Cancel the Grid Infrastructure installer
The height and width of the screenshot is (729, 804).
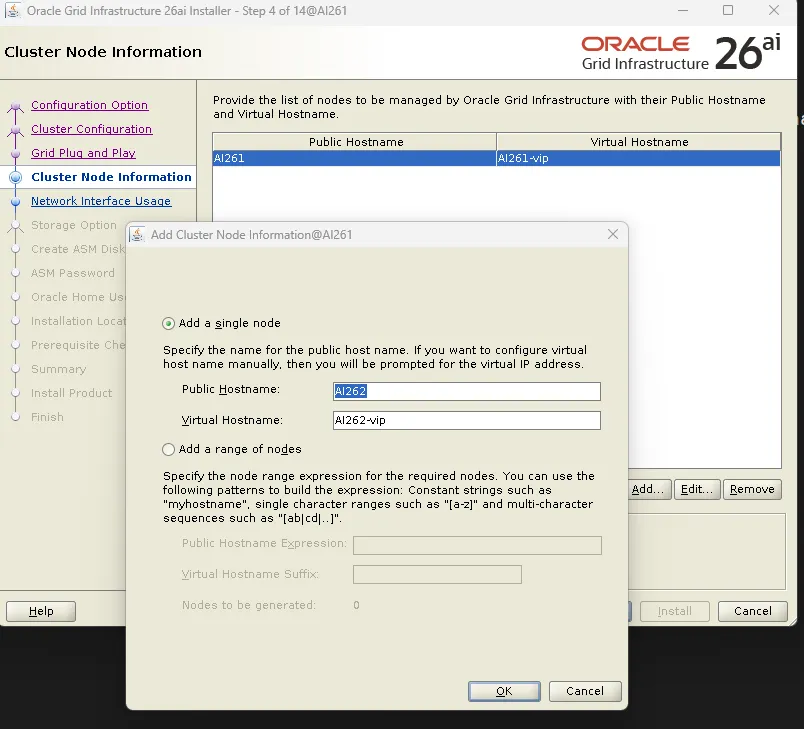[752, 612]
